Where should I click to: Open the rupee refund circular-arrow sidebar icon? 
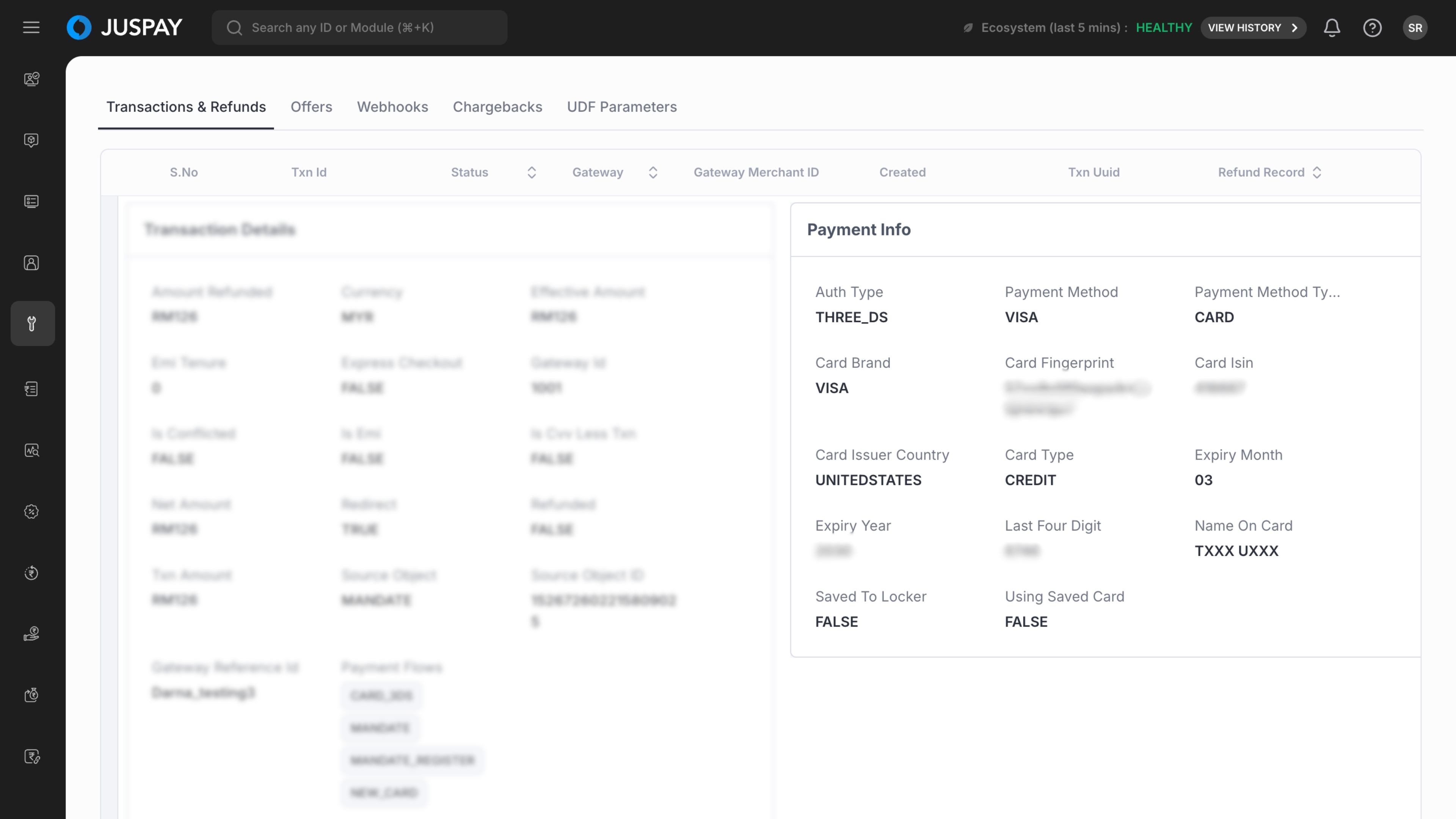pyautogui.click(x=31, y=573)
